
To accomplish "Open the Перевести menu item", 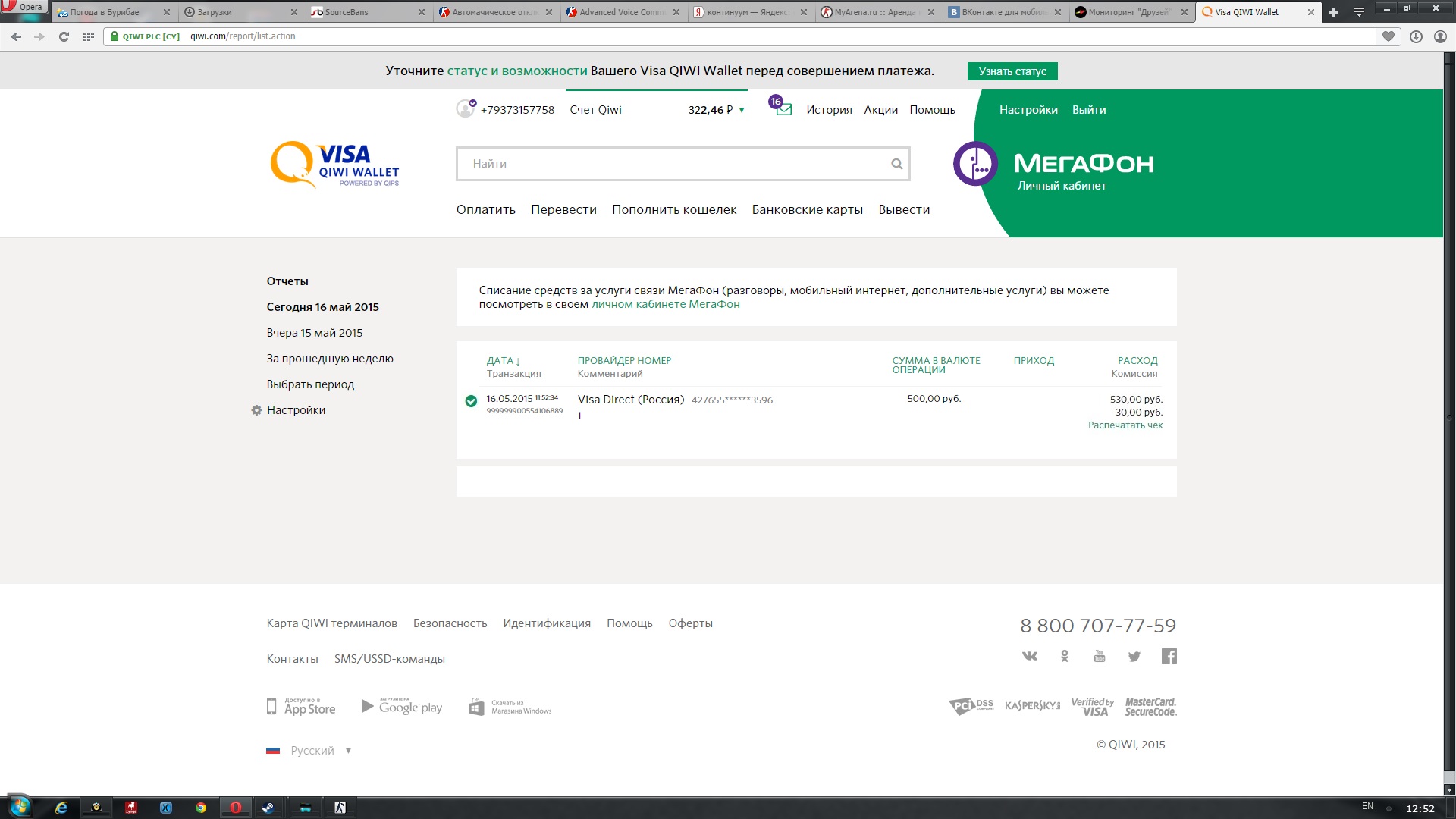I will tap(563, 210).
